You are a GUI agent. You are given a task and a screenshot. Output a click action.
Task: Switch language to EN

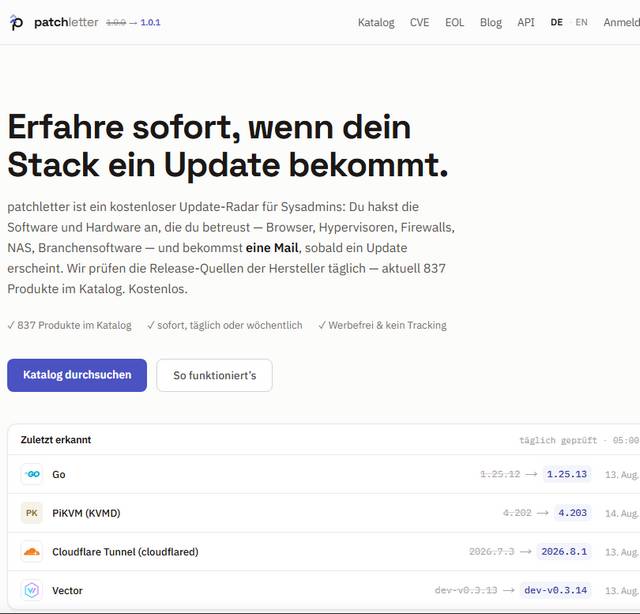coord(581,22)
